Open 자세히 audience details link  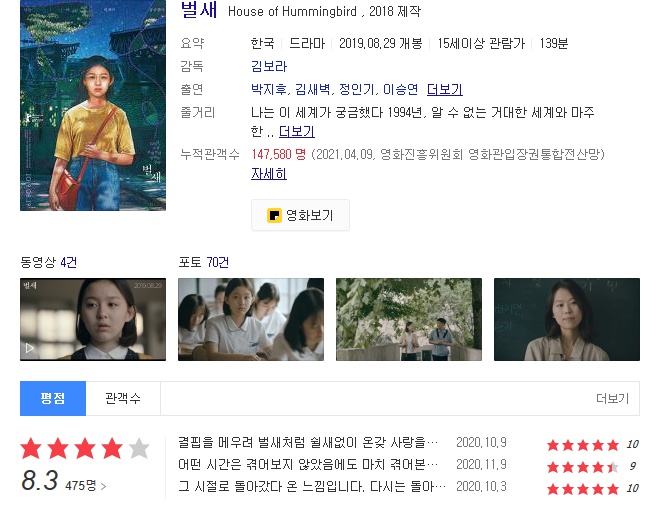[x=269, y=173]
